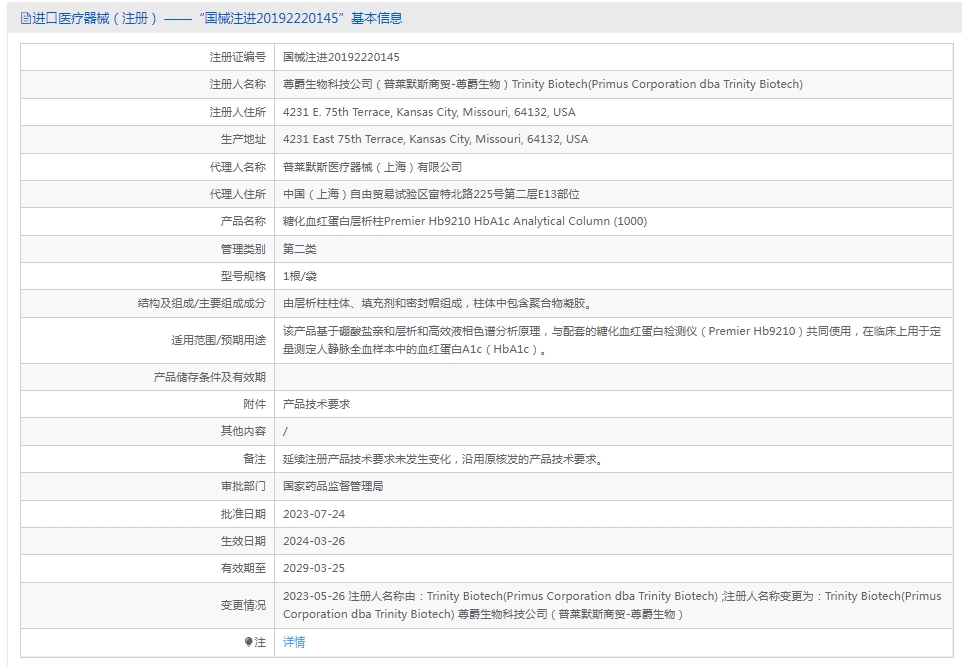The height and width of the screenshot is (667, 962).
Task: Select change record text dated 2023-05-26
Action: coord(612,605)
